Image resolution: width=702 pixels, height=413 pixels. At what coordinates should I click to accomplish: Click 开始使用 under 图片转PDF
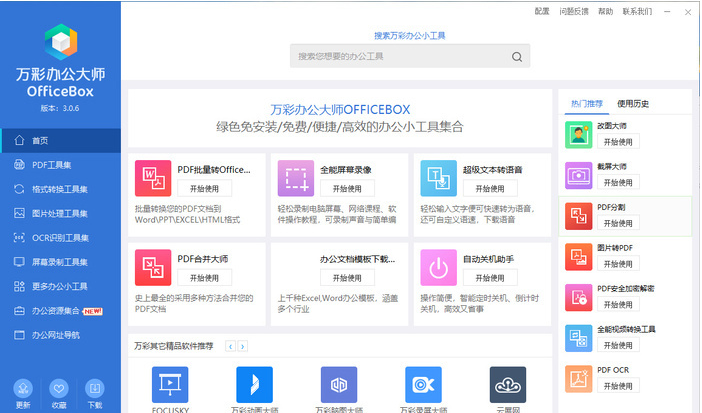click(x=618, y=264)
